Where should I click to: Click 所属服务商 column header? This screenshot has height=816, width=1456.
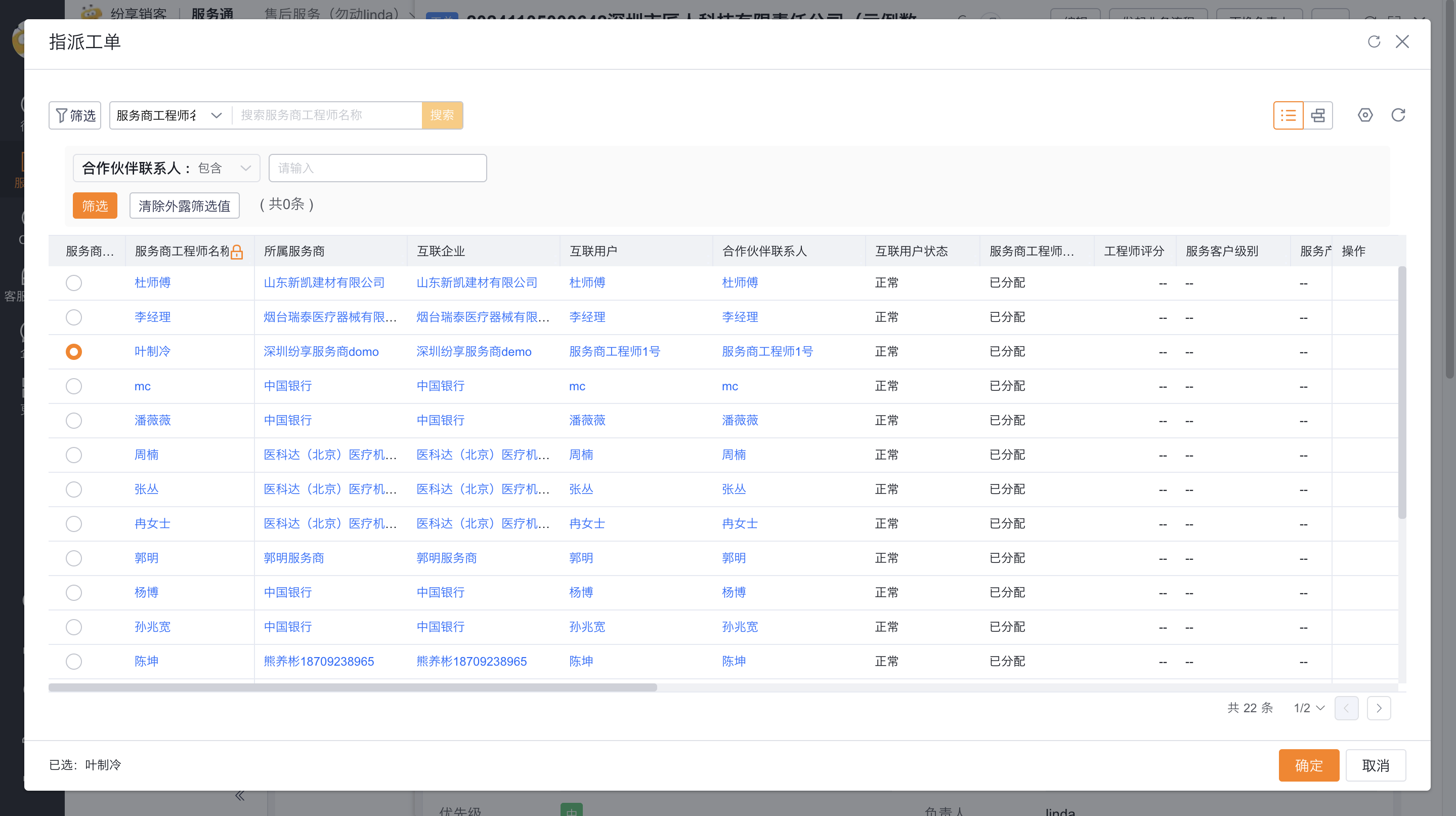[x=294, y=251]
